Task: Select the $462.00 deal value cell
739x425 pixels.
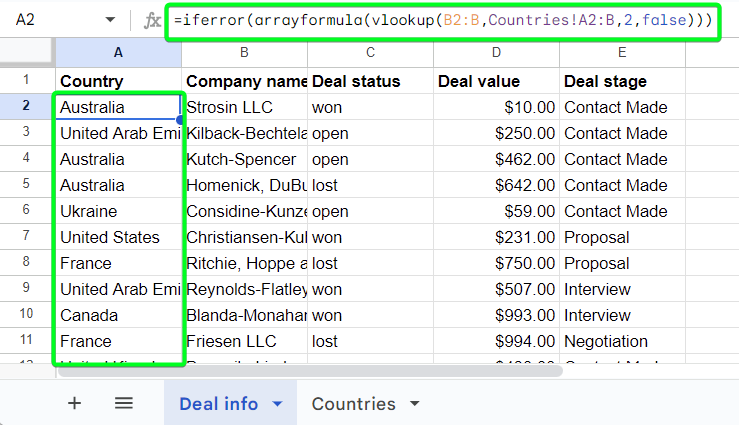Action: click(x=496, y=159)
